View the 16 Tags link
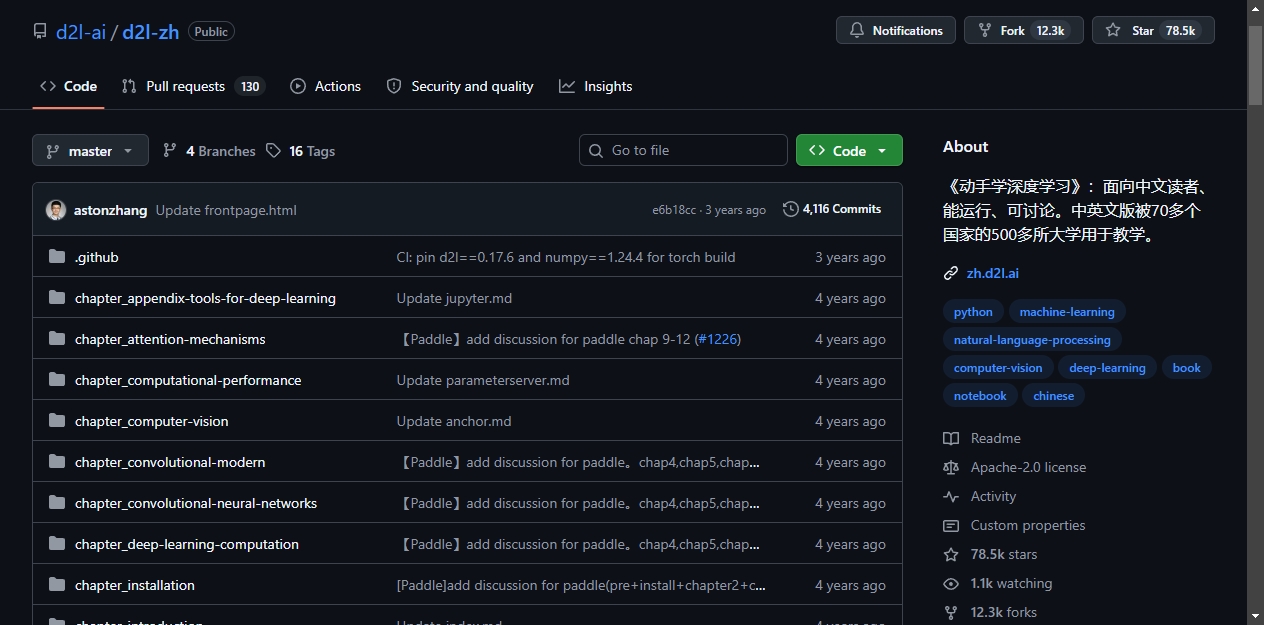This screenshot has width=1264, height=625. point(301,151)
